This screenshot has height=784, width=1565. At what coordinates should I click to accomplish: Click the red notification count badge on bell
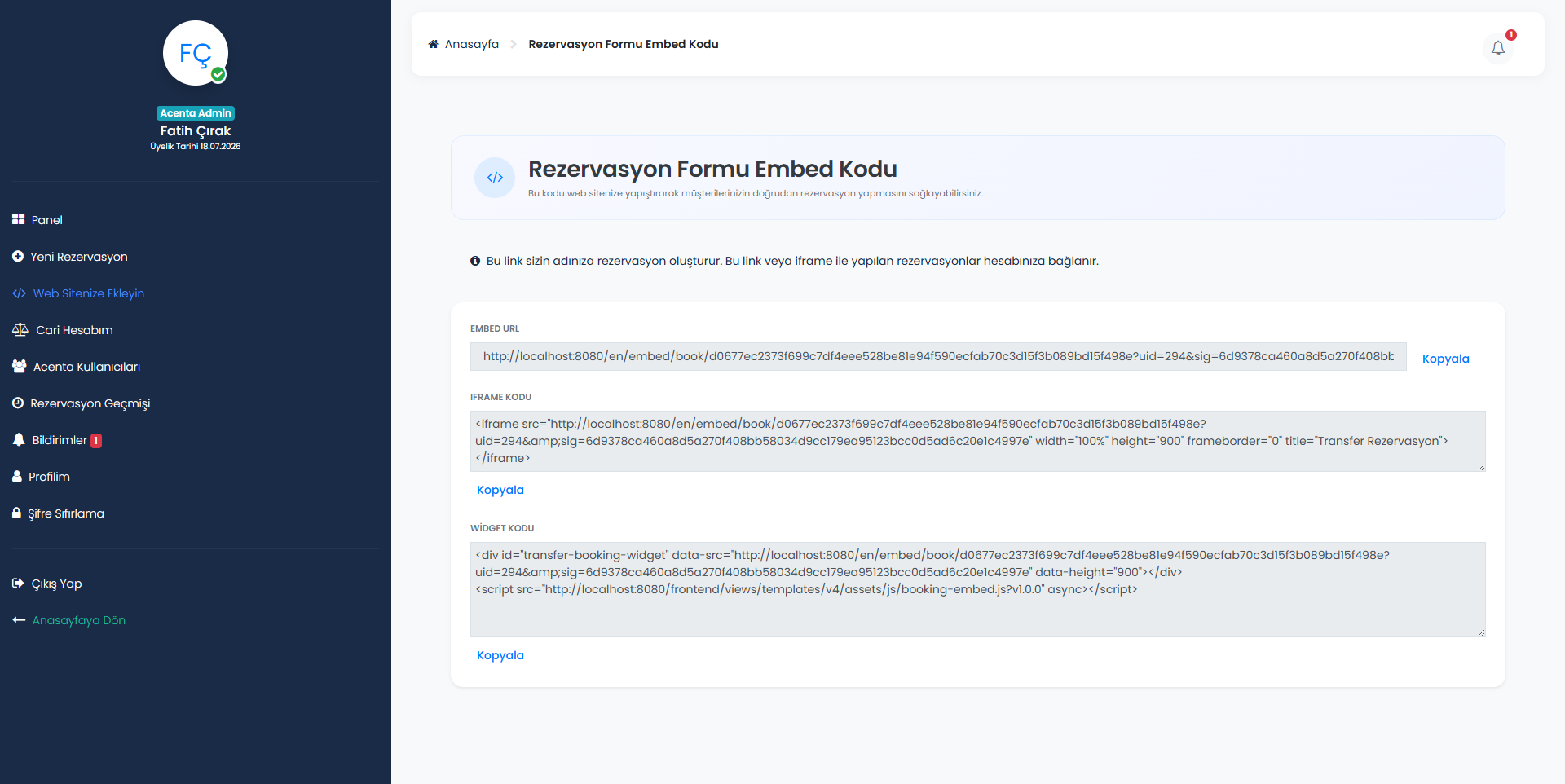coord(1511,35)
